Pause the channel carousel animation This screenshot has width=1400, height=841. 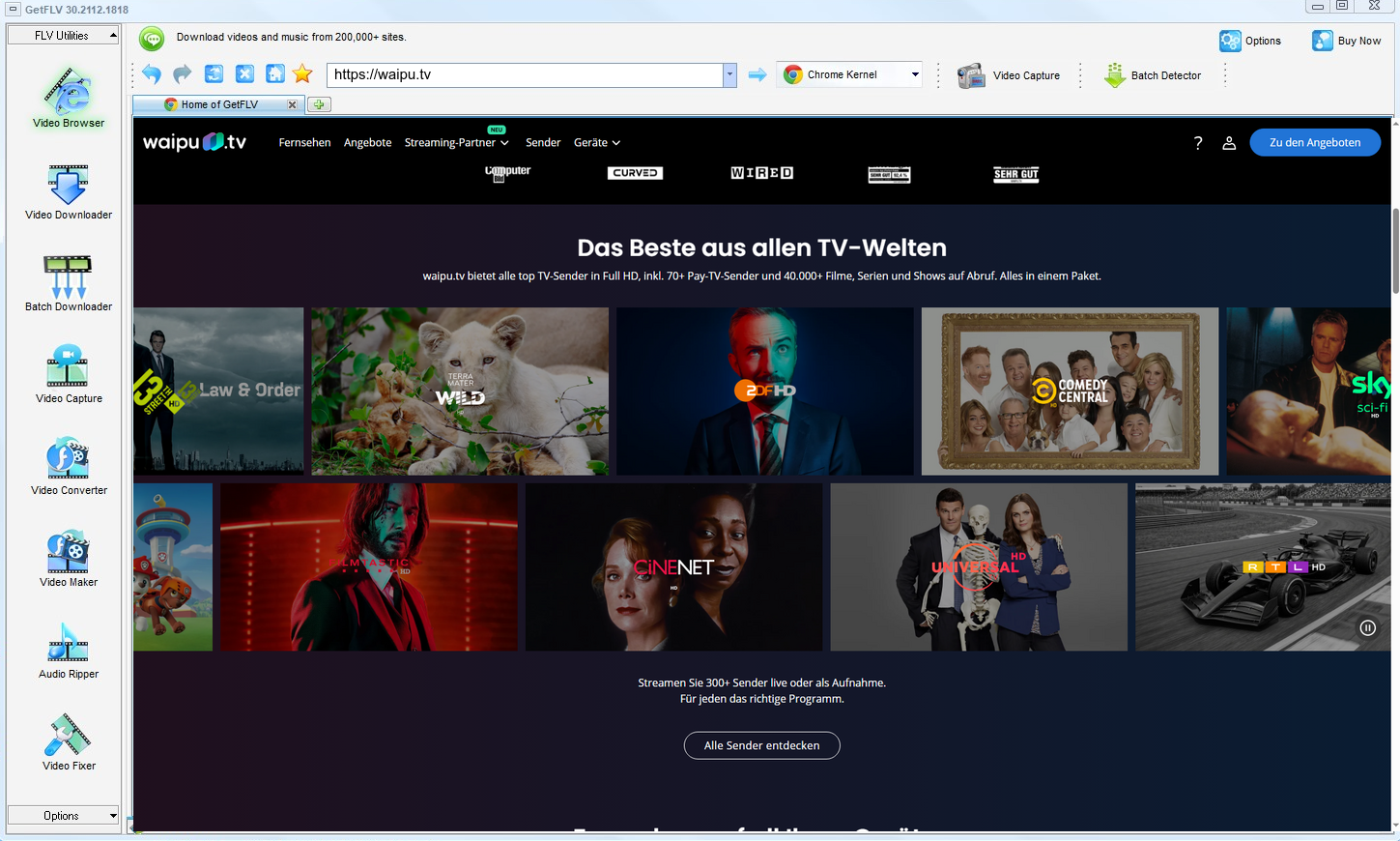[x=1368, y=627]
